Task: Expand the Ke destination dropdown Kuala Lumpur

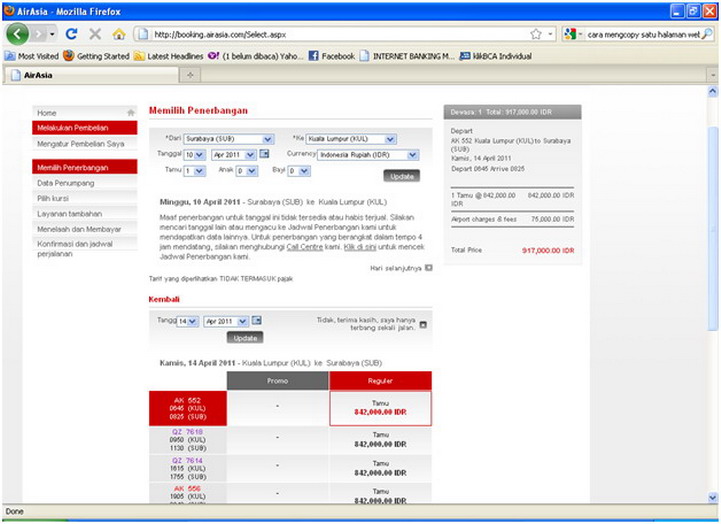Action: coord(350,139)
